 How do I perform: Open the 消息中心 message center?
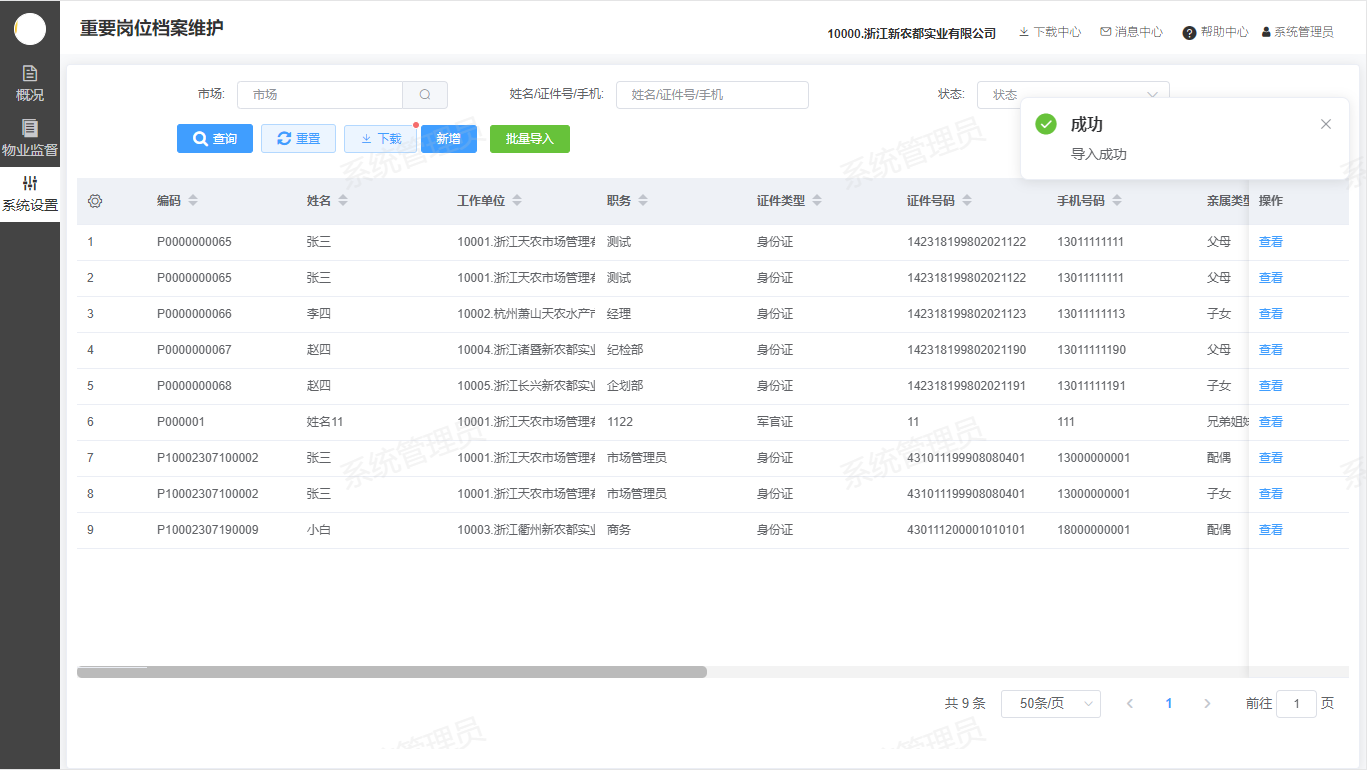point(1131,32)
